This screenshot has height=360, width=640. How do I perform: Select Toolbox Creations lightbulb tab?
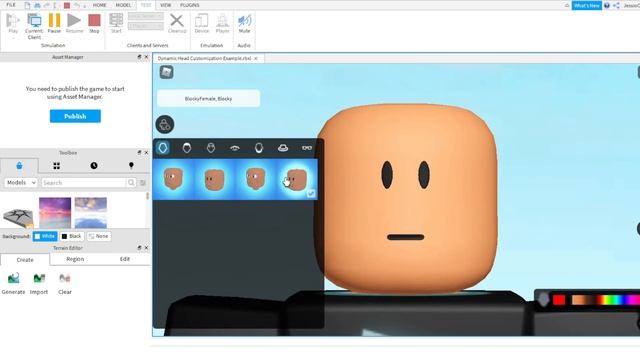point(131,165)
